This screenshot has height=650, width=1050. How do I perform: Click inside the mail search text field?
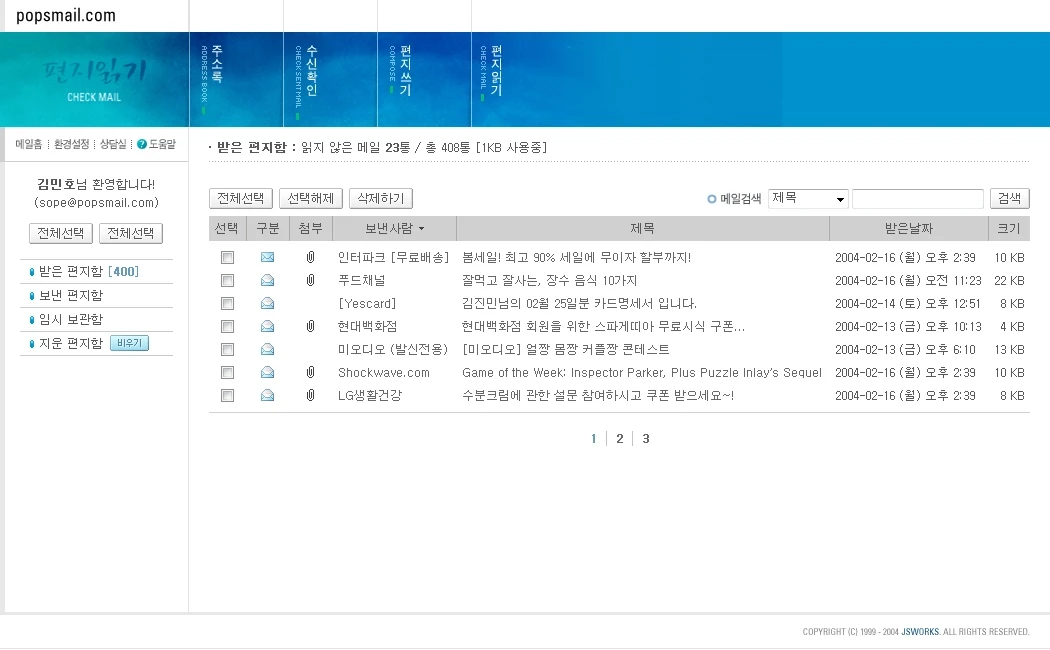tap(917, 199)
